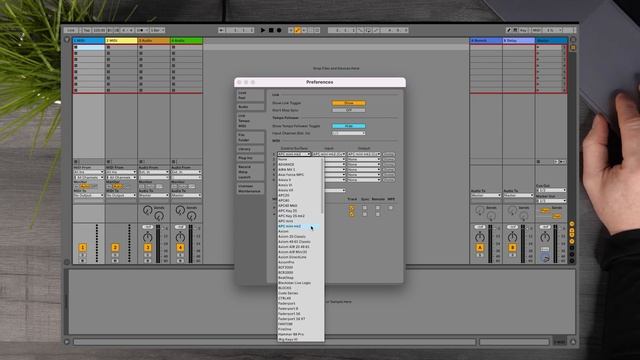The image size is (640, 360).
Task: Toggle Show Tempo Follower Toggle button
Action: pyautogui.click(x=349, y=126)
